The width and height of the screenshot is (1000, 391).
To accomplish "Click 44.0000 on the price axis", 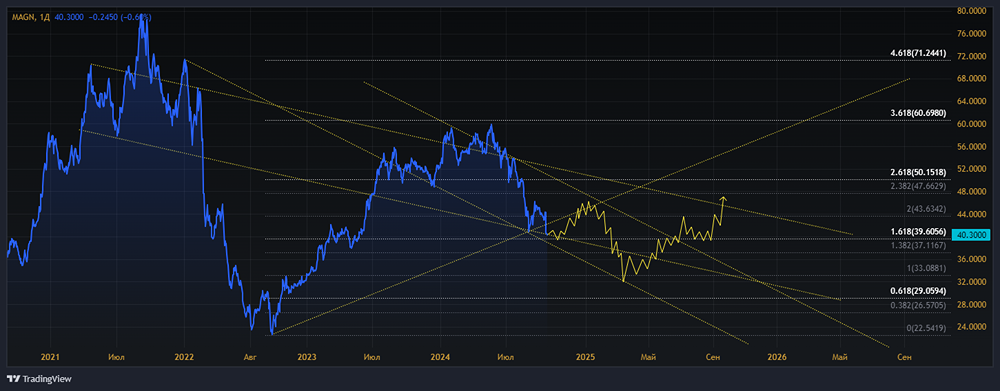I will pos(973,214).
